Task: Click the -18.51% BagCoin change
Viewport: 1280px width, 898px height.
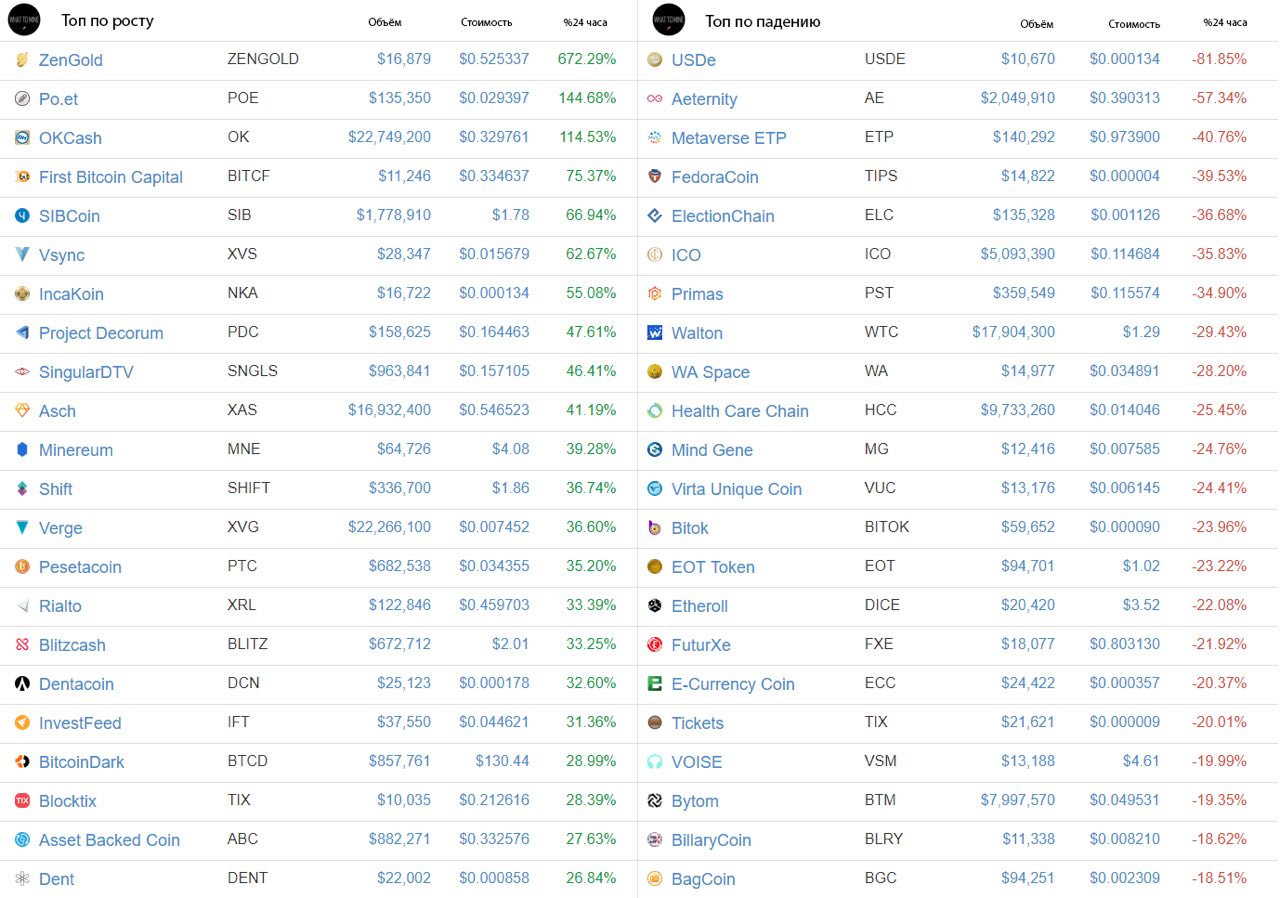Action: click(1219, 878)
